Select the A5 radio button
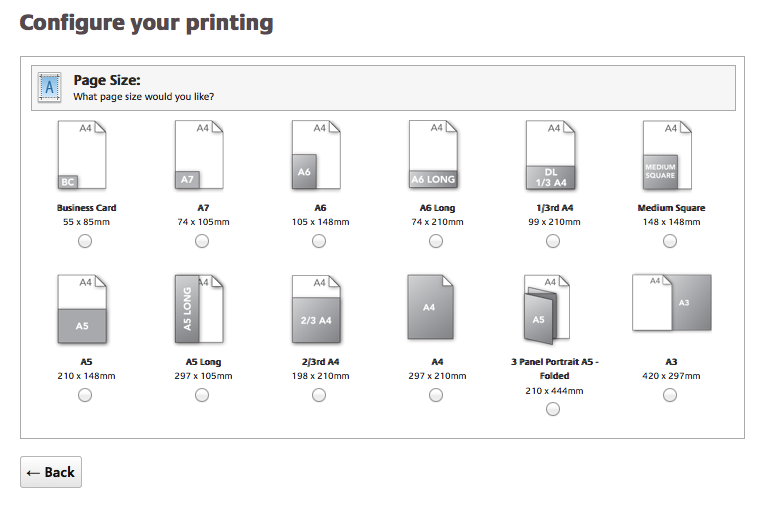 pos(85,395)
